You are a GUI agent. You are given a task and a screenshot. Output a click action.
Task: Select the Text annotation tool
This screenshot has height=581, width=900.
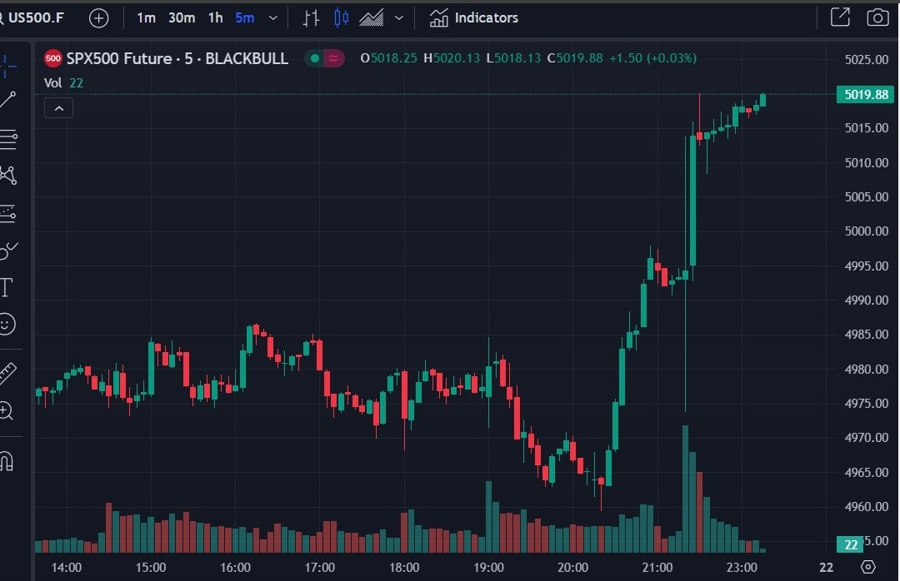(6, 288)
